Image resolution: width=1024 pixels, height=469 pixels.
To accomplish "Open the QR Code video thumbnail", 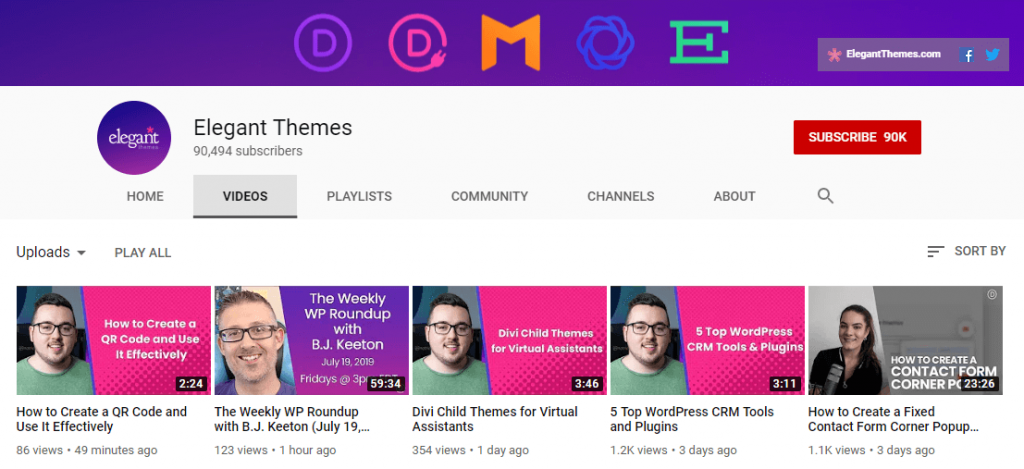I will [114, 340].
